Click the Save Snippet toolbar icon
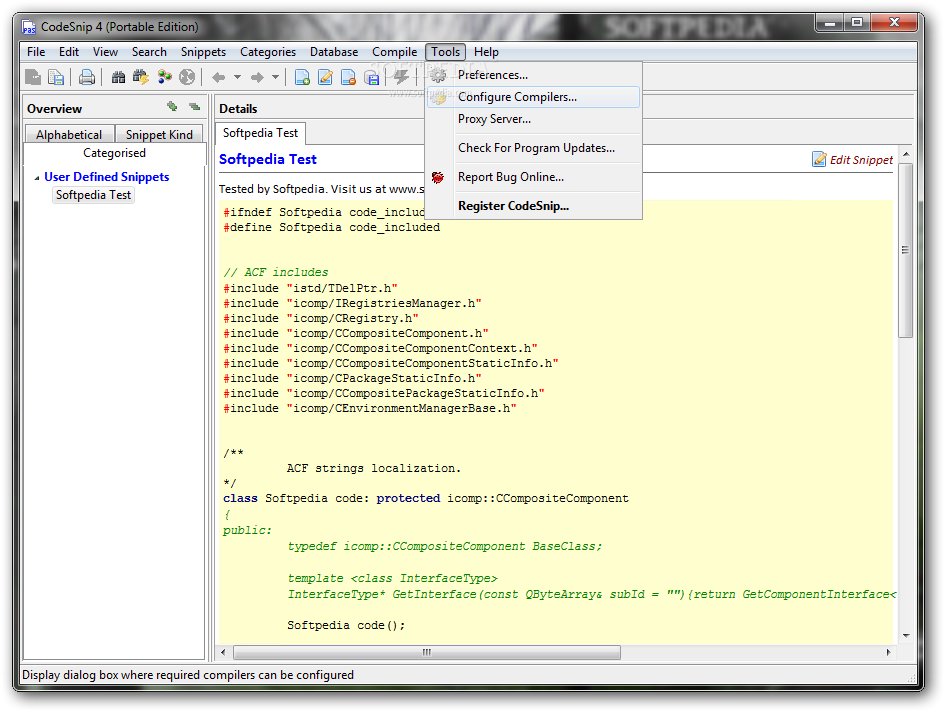Viewport: 945px width, 712px height. (33, 77)
